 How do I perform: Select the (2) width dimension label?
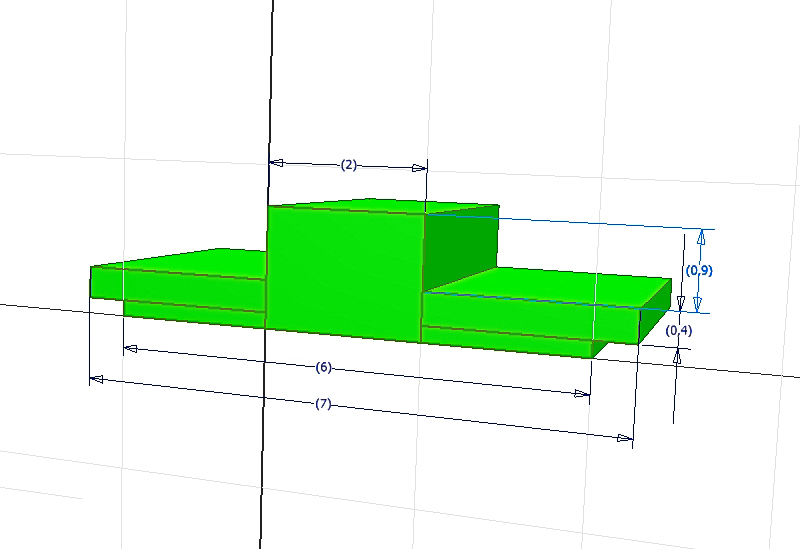[x=348, y=165]
